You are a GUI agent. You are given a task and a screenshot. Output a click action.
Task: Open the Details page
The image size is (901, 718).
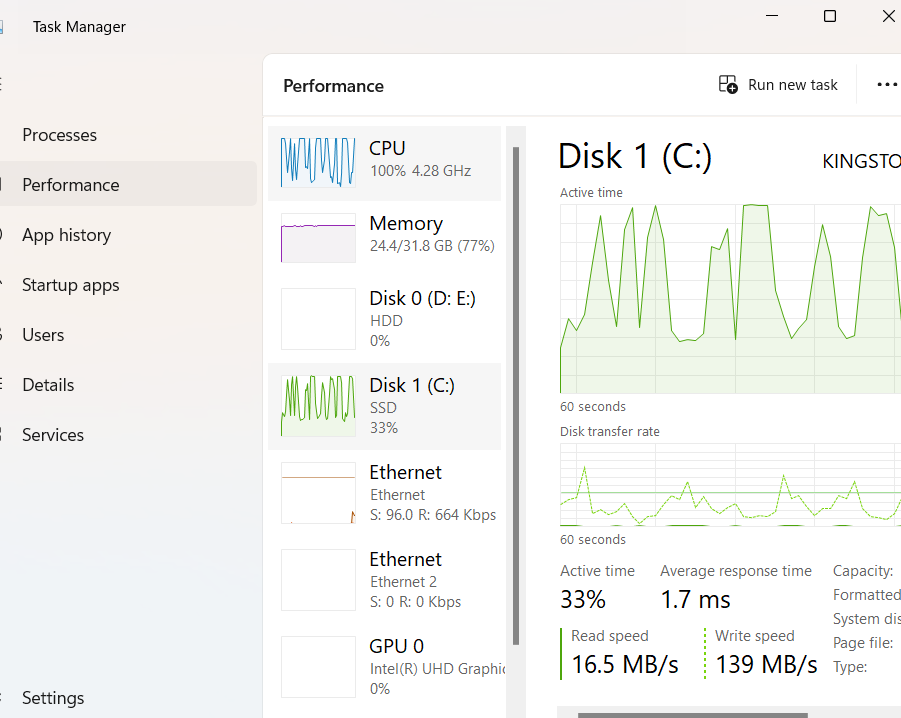coord(48,385)
